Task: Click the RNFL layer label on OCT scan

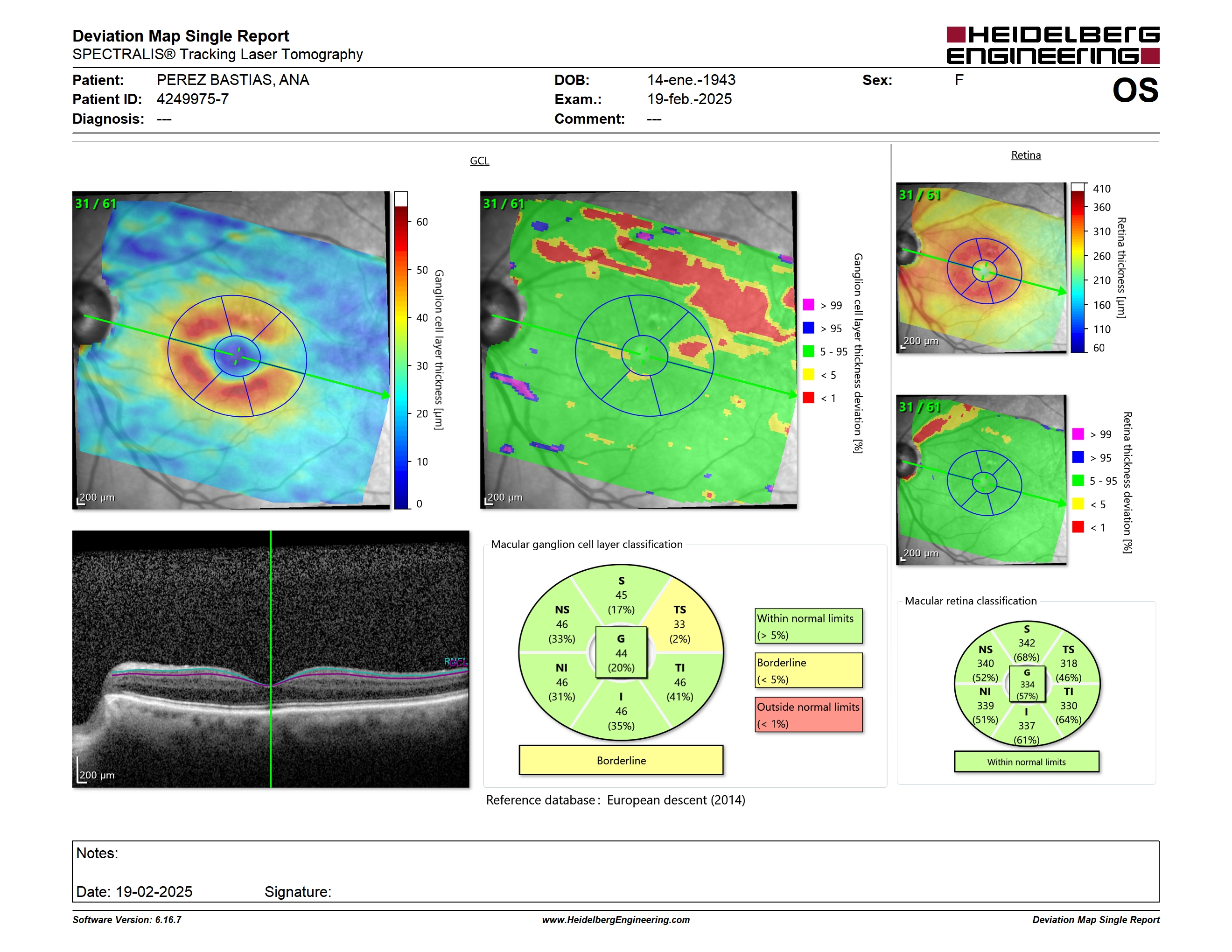Action: coord(456,661)
